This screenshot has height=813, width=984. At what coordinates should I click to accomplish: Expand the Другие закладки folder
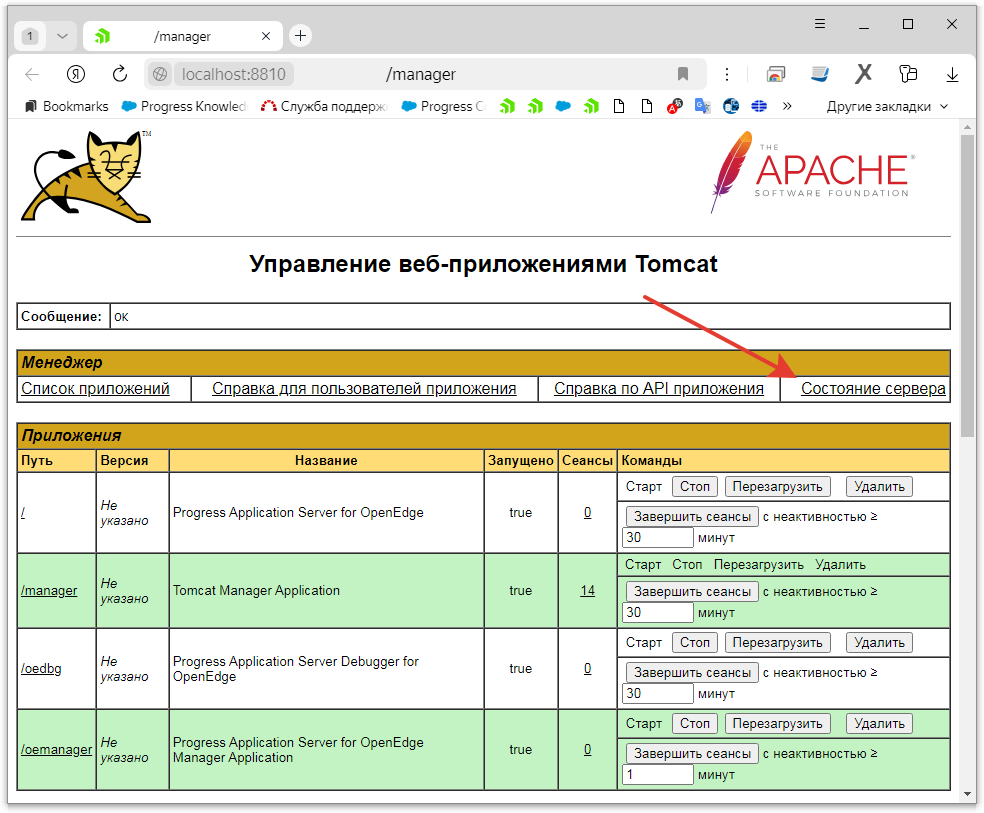(887, 106)
